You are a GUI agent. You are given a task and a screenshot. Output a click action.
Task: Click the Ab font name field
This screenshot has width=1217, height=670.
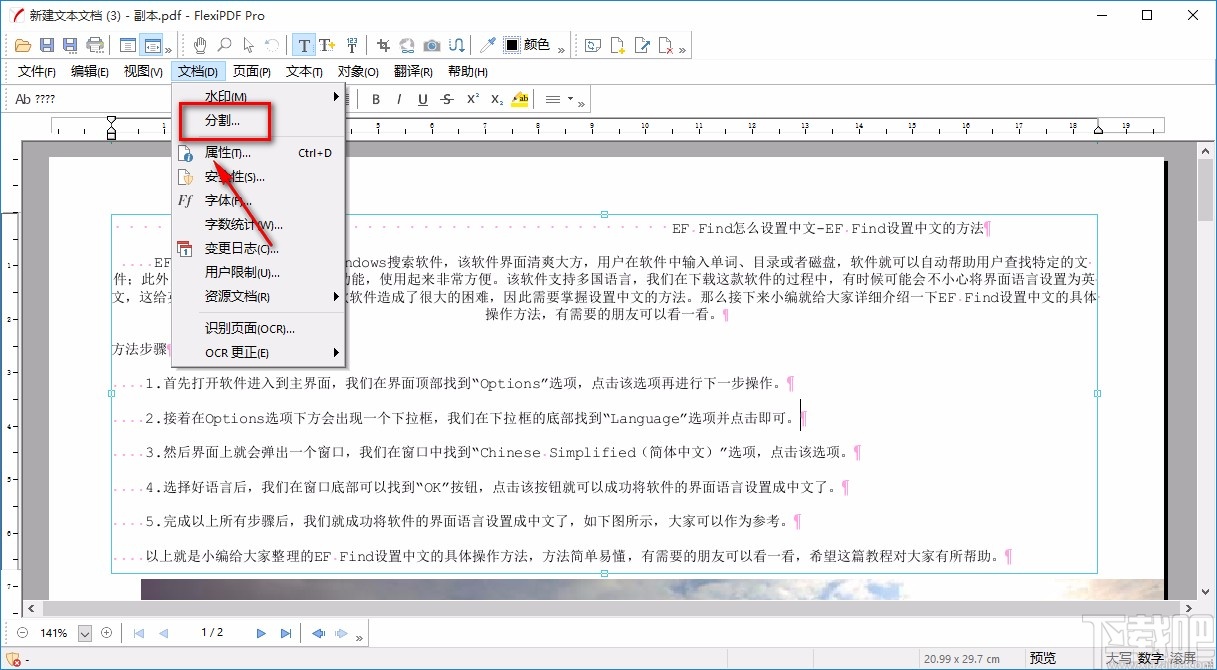click(90, 99)
